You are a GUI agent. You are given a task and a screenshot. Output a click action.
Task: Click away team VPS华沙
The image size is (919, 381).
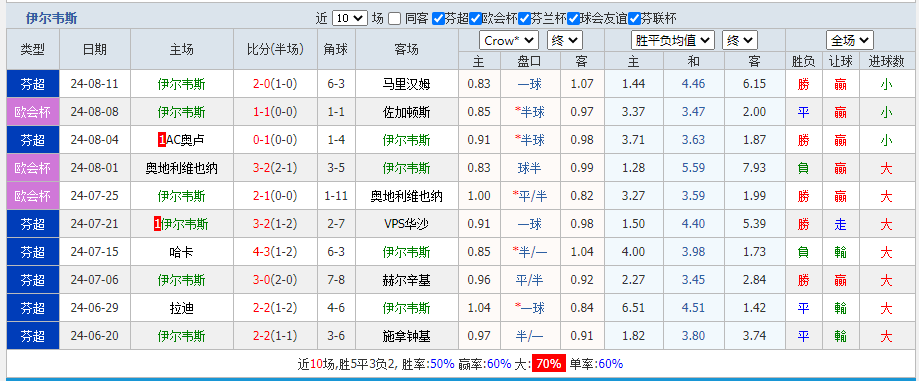pyautogui.click(x=407, y=224)
